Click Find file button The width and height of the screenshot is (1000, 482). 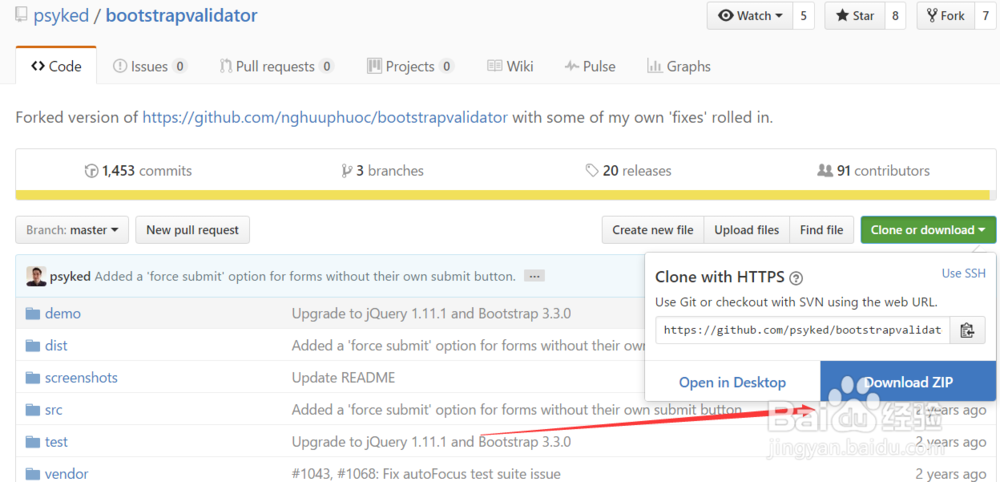pyautogui.click(x=821, y=230)
